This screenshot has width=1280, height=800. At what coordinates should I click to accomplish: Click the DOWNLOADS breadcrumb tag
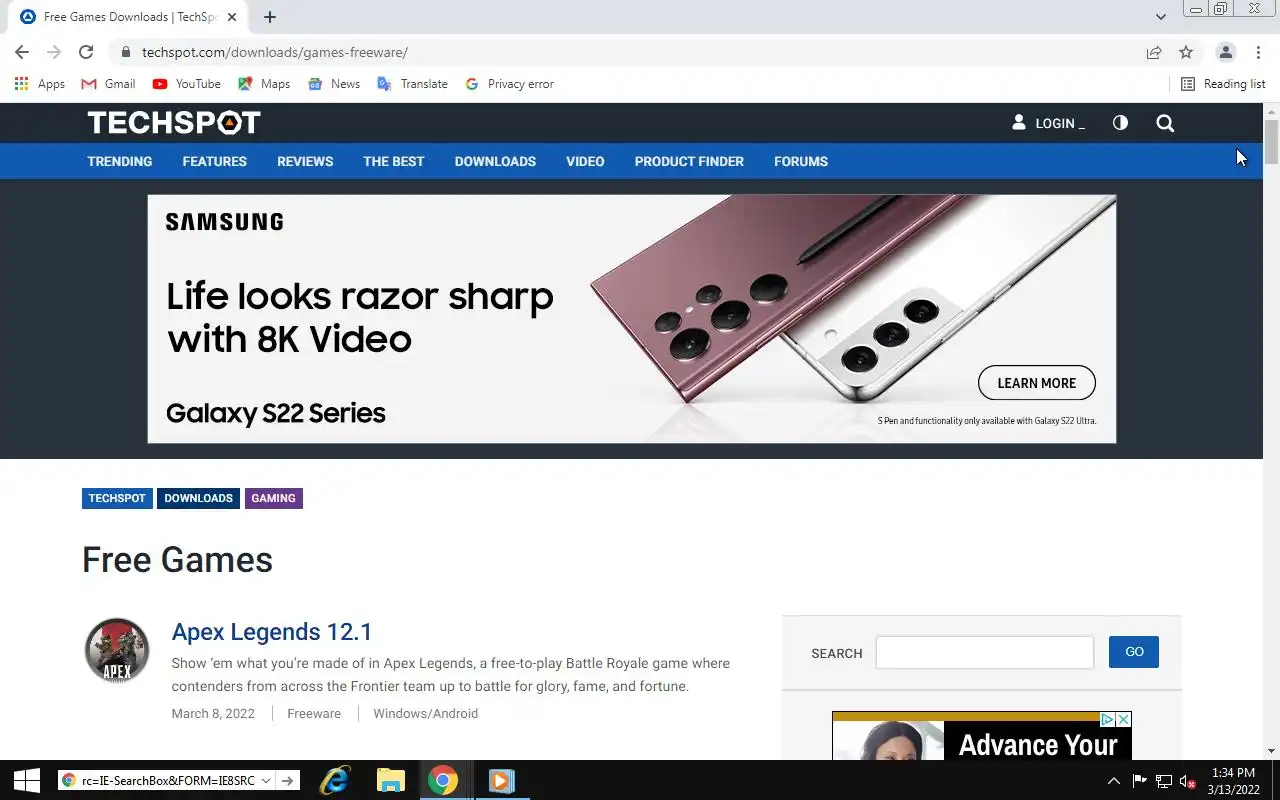(198, 498)
